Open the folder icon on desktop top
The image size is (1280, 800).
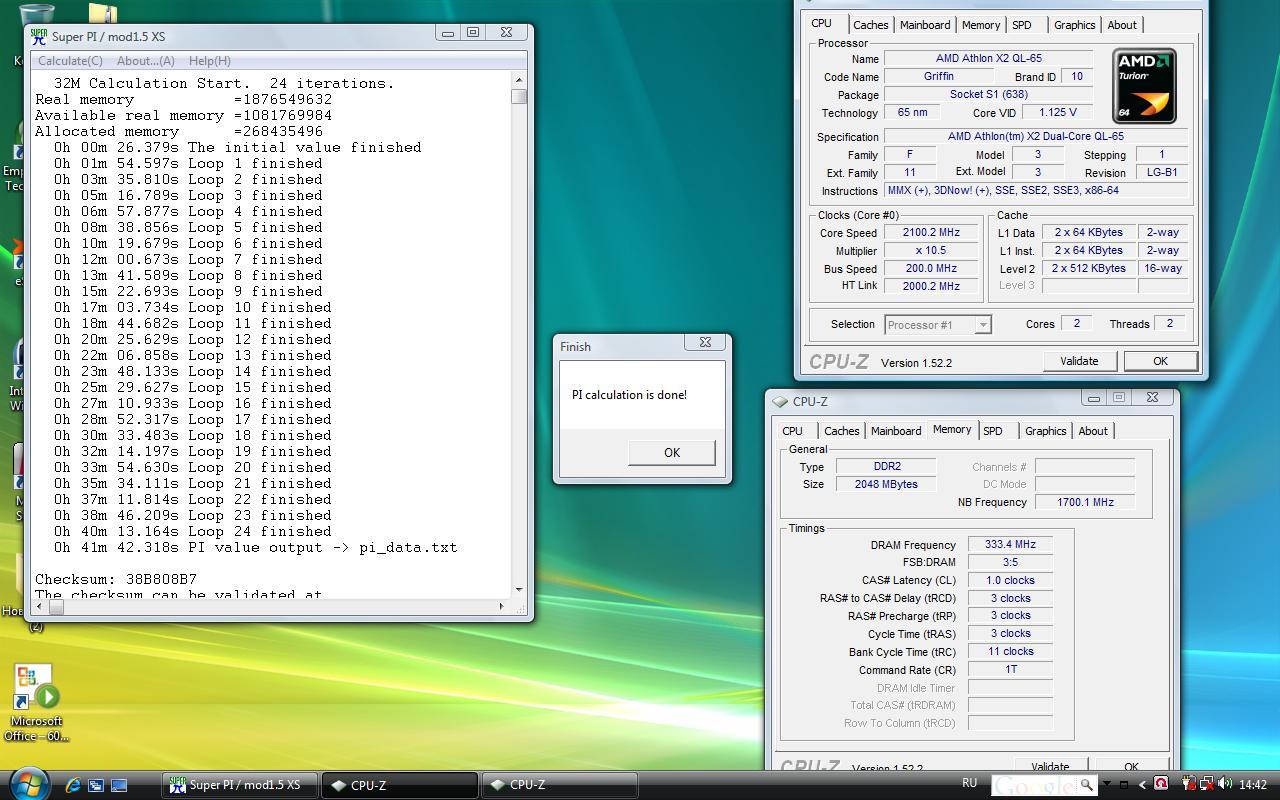[102, 13]
